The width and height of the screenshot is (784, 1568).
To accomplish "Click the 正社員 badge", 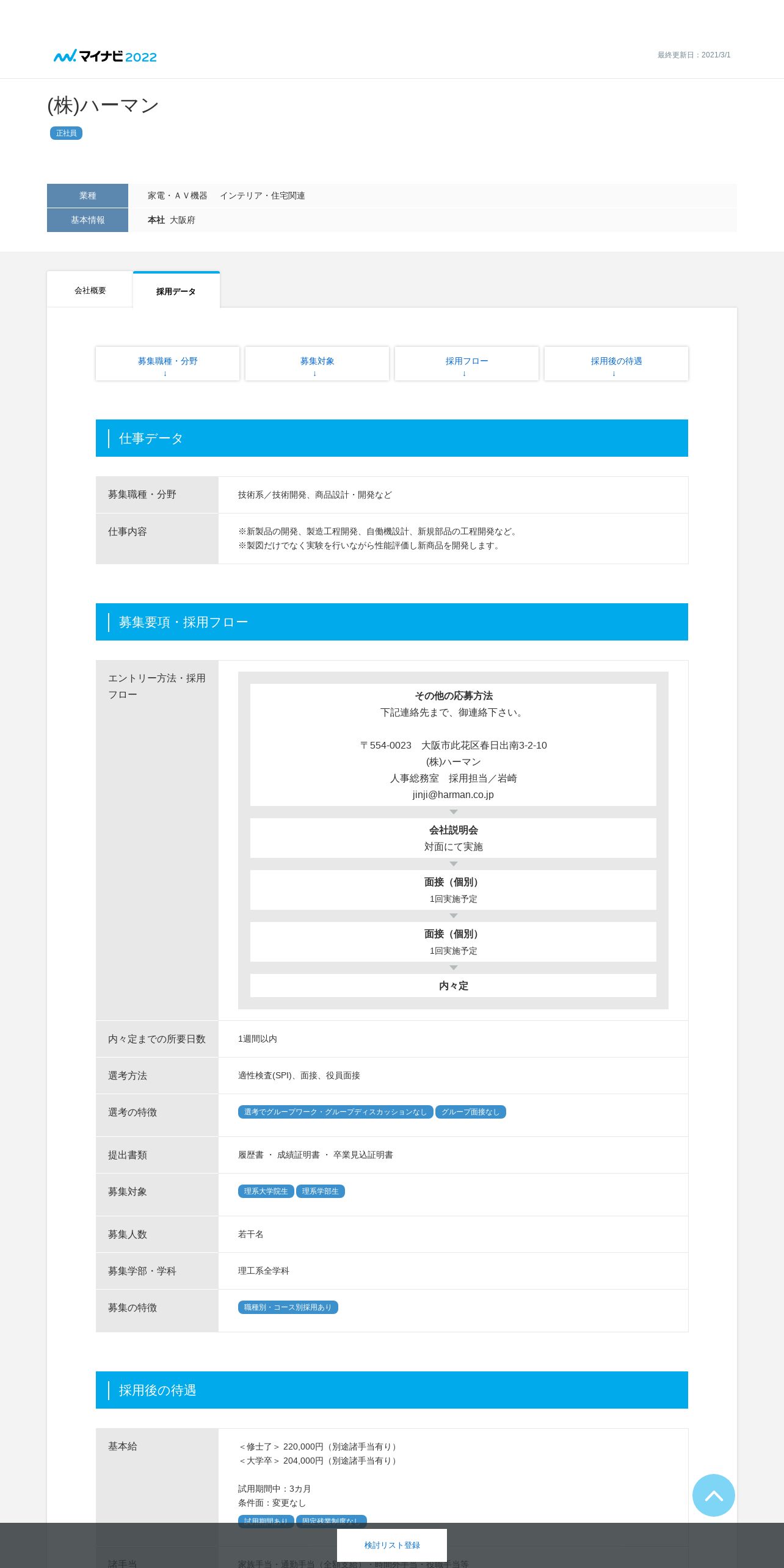I will click(66, 133).
